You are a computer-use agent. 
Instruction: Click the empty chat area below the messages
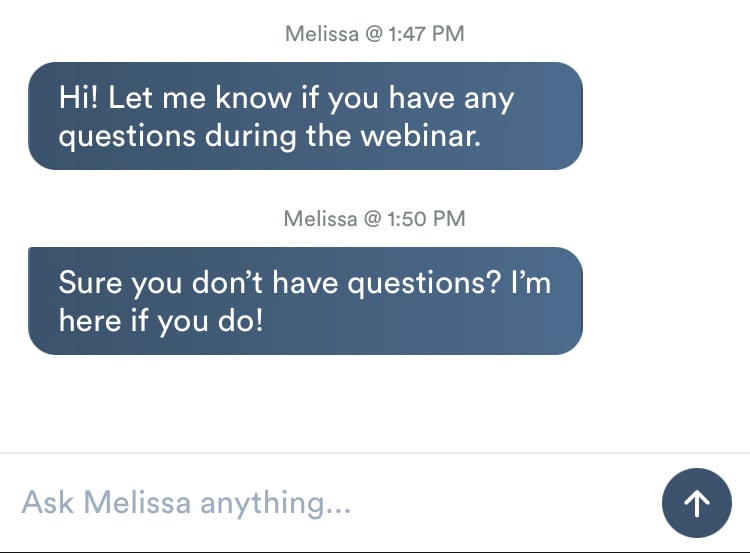click(375, 405)
